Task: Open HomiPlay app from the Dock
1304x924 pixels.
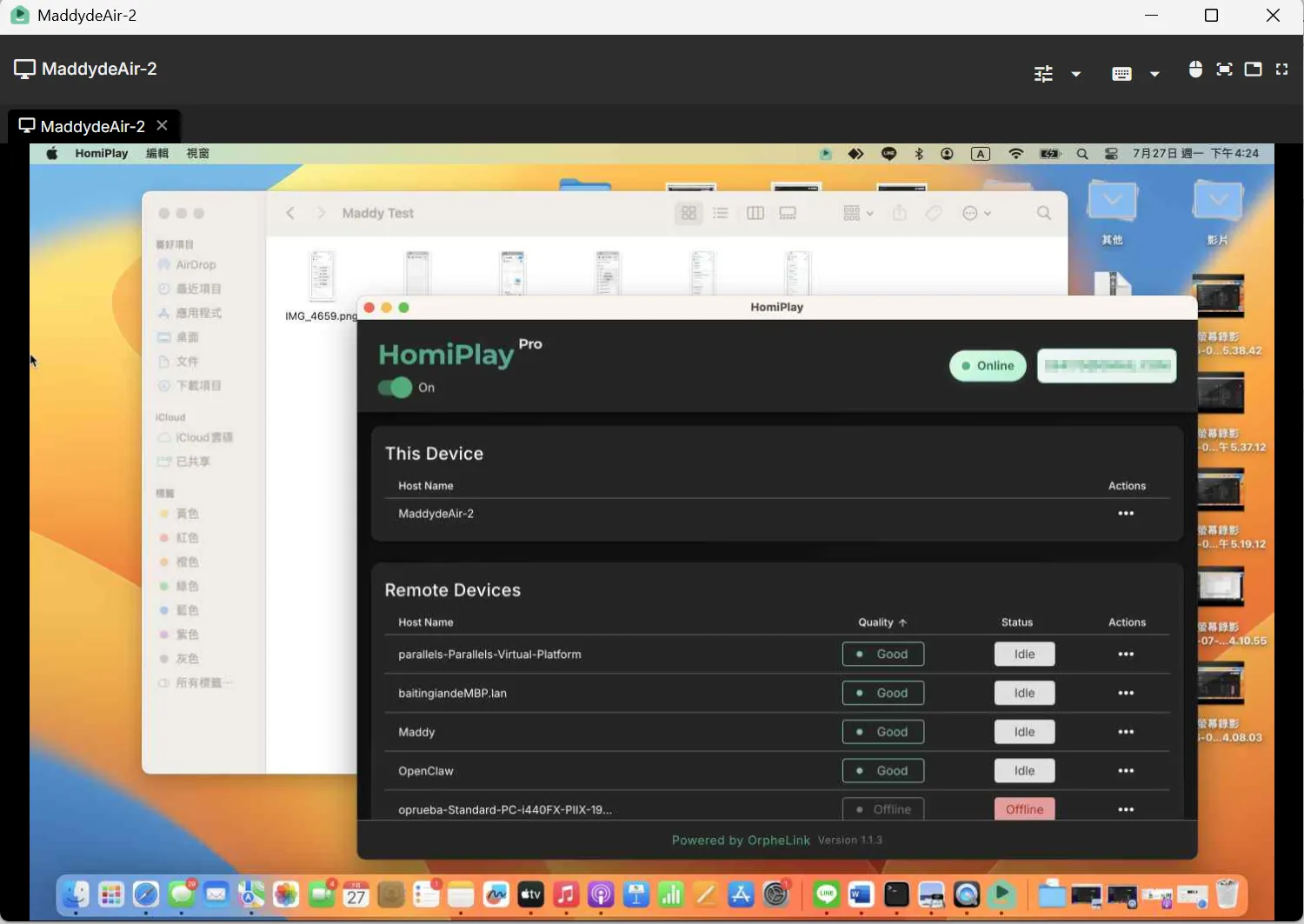Action: coord(1002,894)
